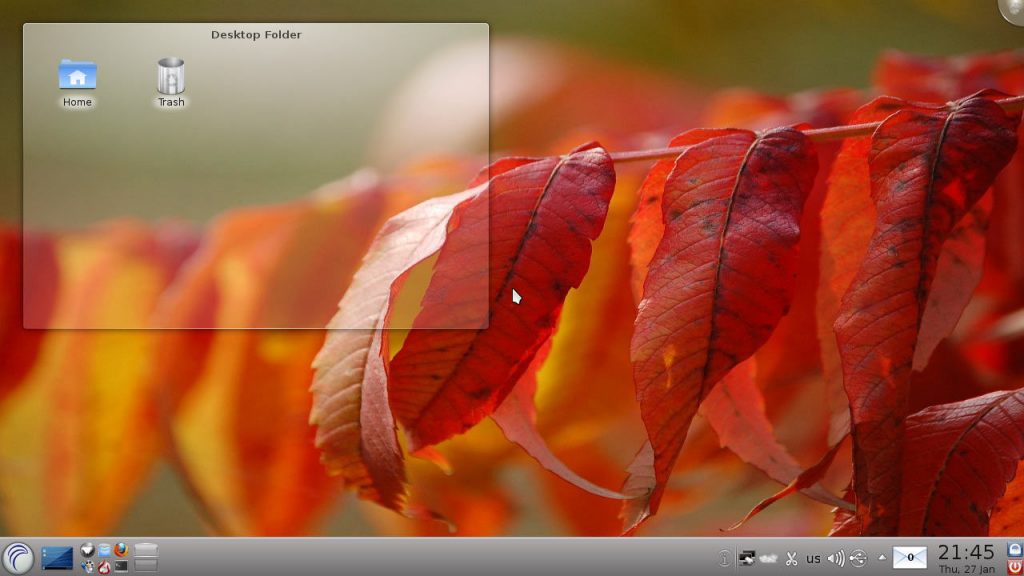The width and height of the screenshot is (1024, 576).
Task: Click the Klipper scissors icon in the tray
Action: pos(790,558)
